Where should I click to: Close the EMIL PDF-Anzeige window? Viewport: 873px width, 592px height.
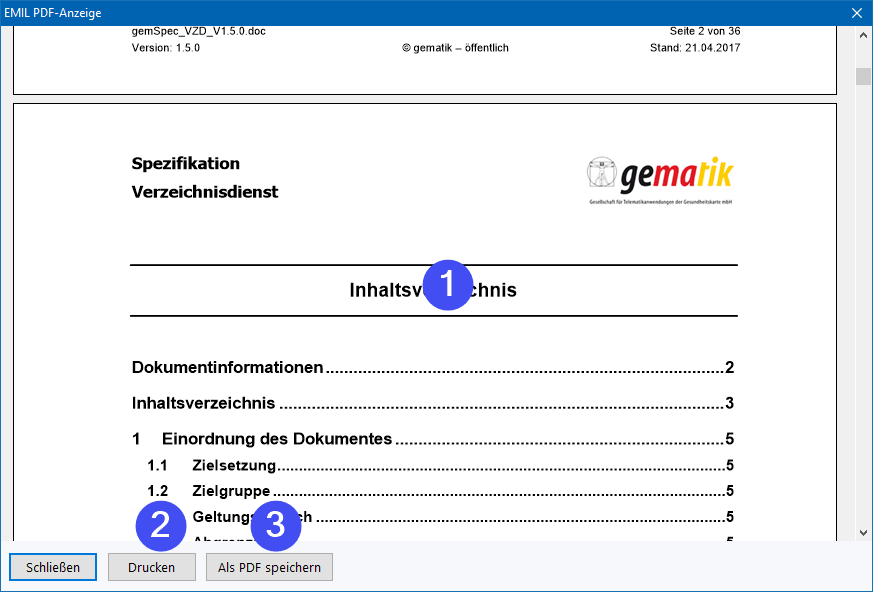pos(856,13)
